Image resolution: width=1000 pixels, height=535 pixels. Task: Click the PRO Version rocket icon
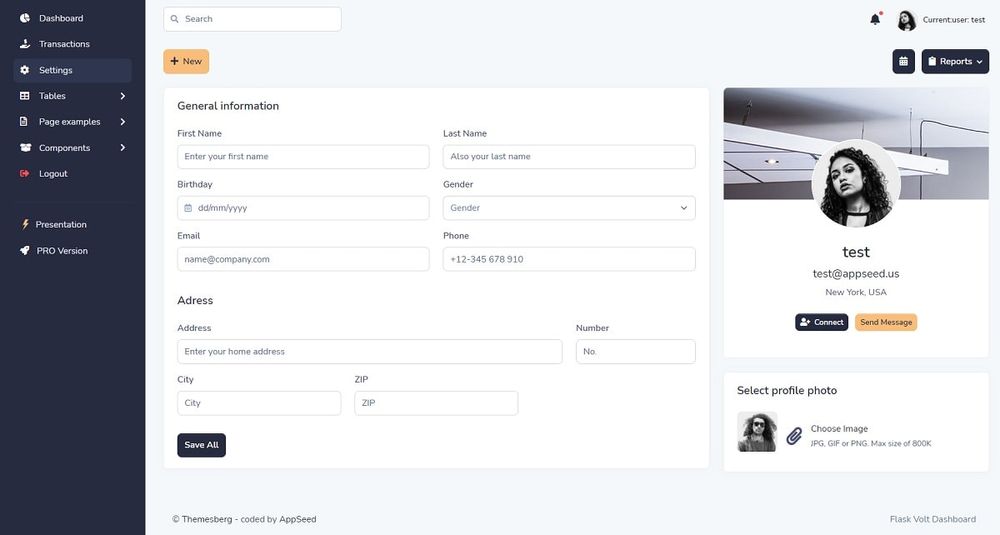pos(25,251)
